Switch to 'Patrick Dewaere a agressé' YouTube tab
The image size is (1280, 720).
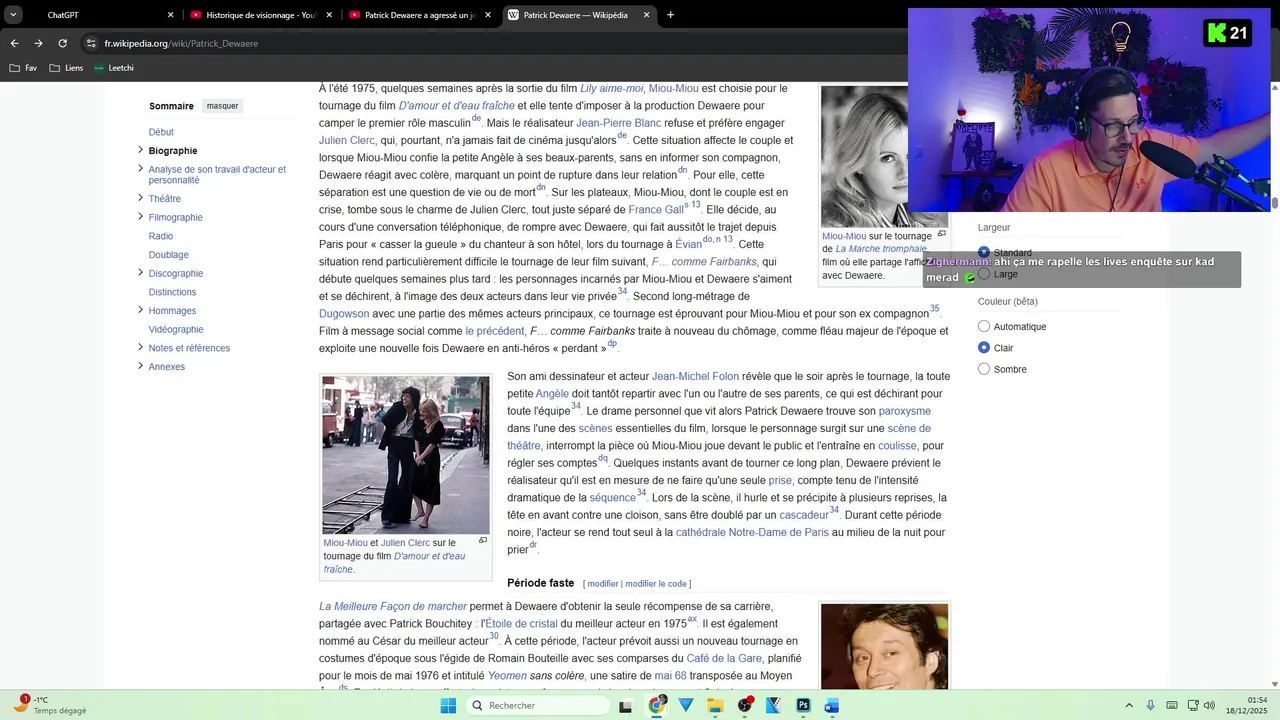[418, 15]
